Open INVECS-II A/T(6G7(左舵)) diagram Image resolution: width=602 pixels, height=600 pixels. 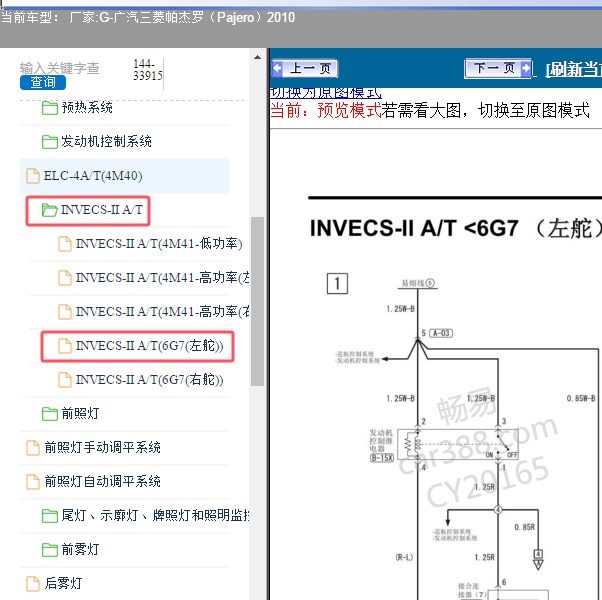[x=150, y=346]
